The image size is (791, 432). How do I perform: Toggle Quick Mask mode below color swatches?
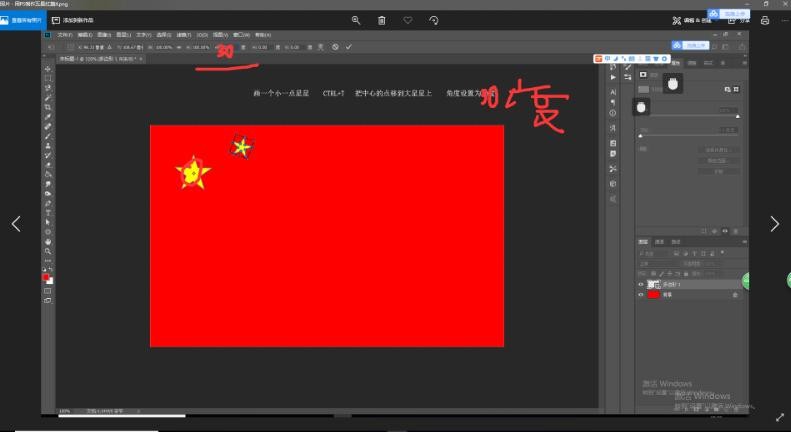pyautogui.click(x=47, y=291)
